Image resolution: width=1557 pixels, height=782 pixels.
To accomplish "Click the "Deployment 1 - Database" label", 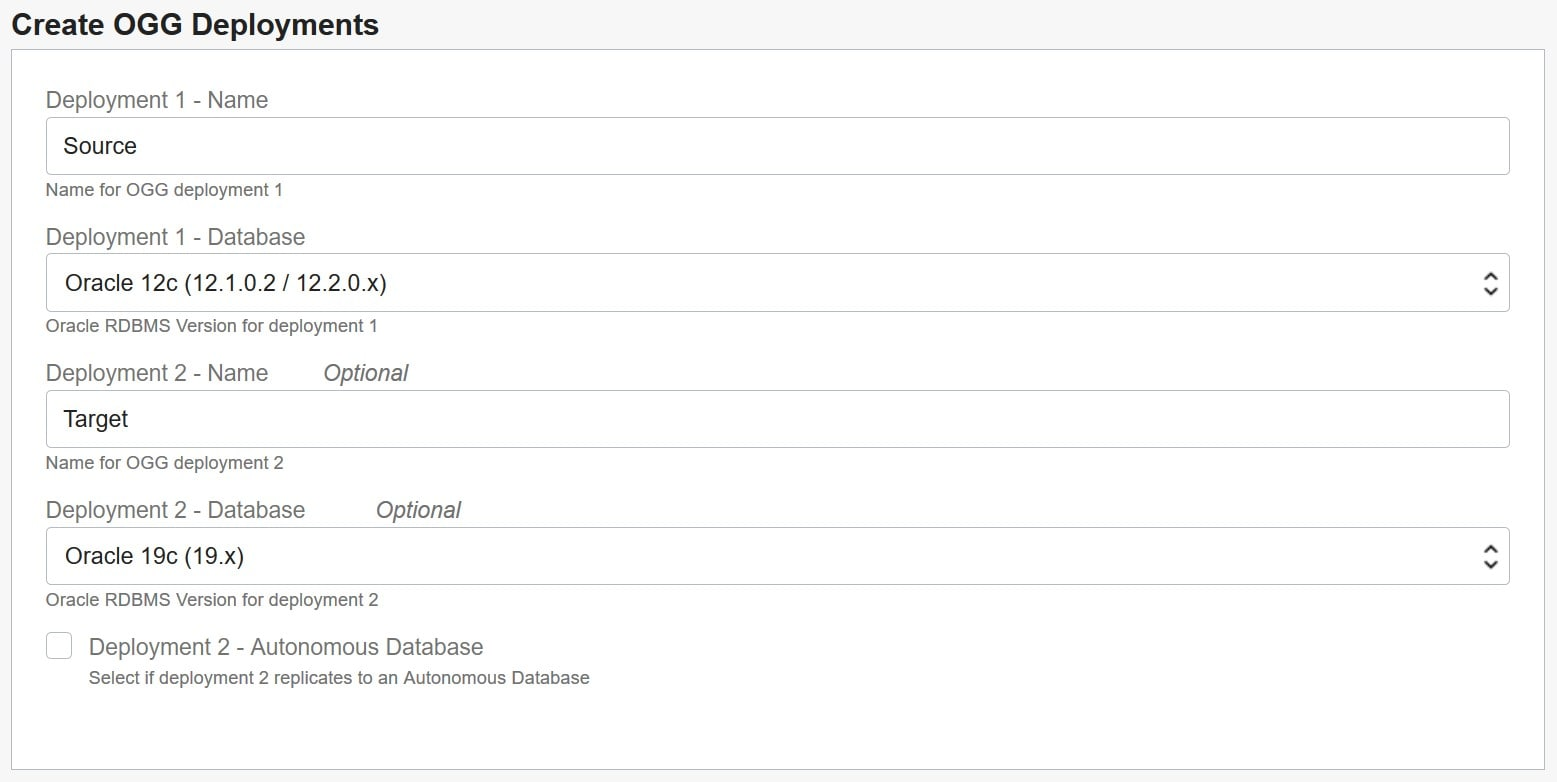I will coord(175,237).
